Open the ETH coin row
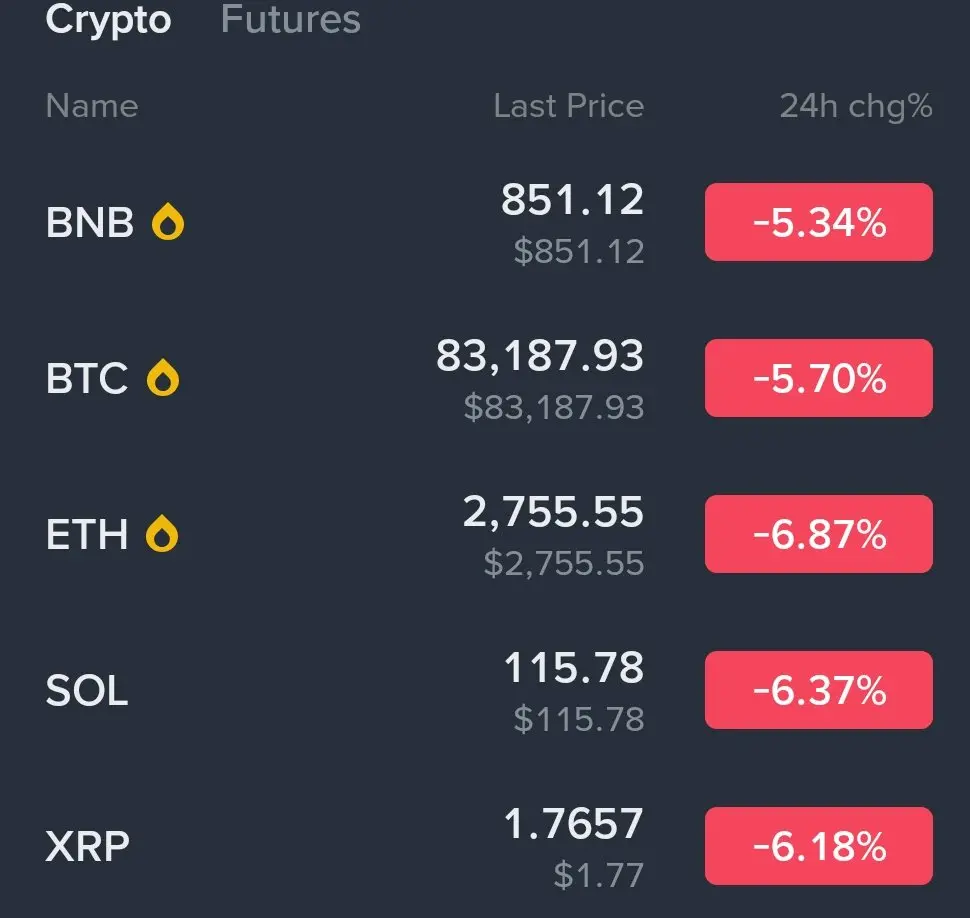This screenshot has height=918, width=970. click(87, 535)
